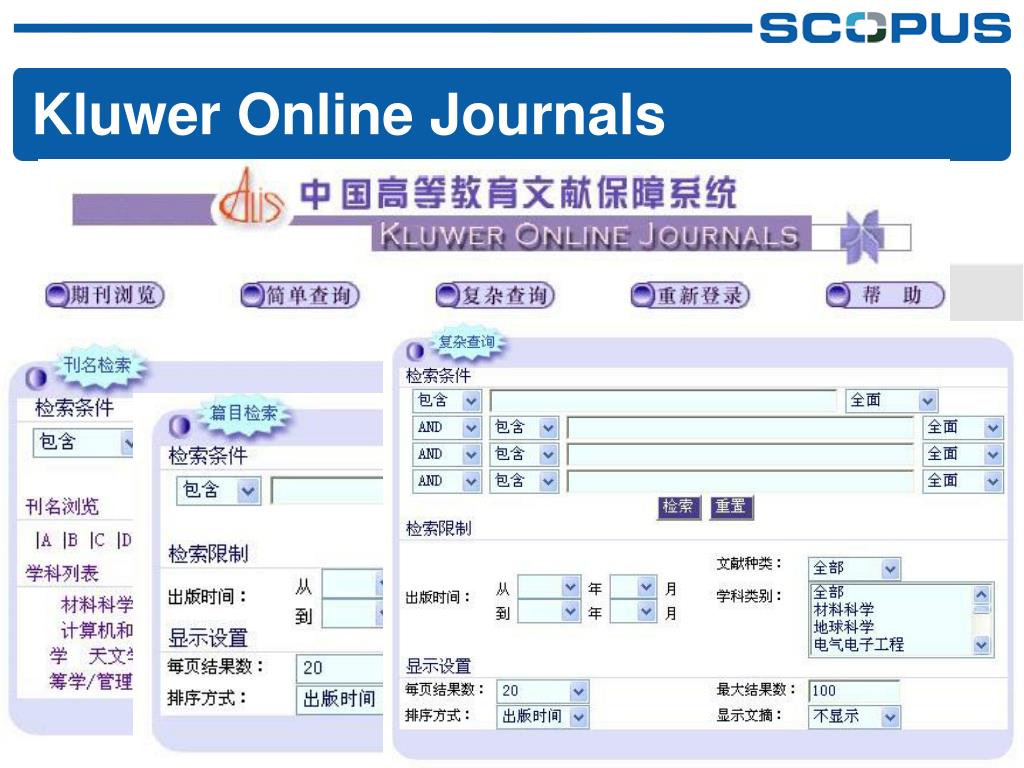1024x768 pixels.
Task: Open second row 全面 field dropdown
Action: coord(963,428)
